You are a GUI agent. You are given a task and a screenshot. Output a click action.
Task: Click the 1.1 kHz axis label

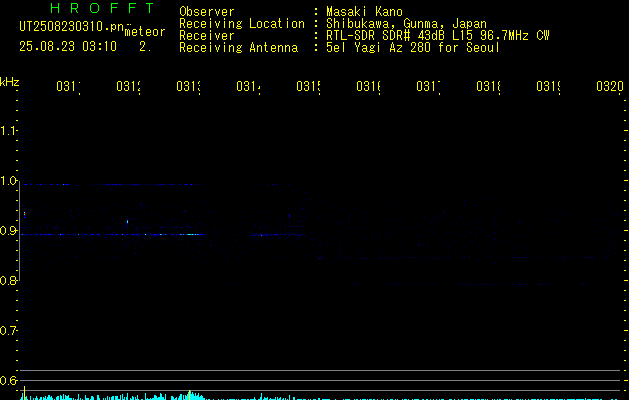click(8, 131)
